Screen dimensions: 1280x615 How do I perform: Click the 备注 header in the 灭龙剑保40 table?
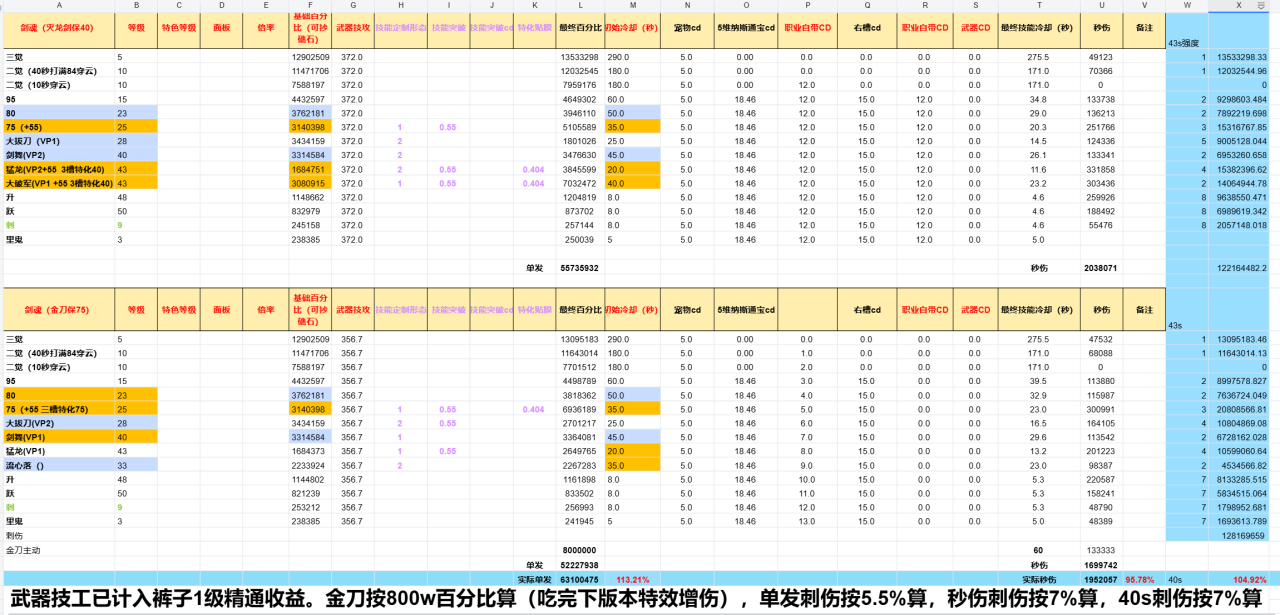tap(1144, 28)
